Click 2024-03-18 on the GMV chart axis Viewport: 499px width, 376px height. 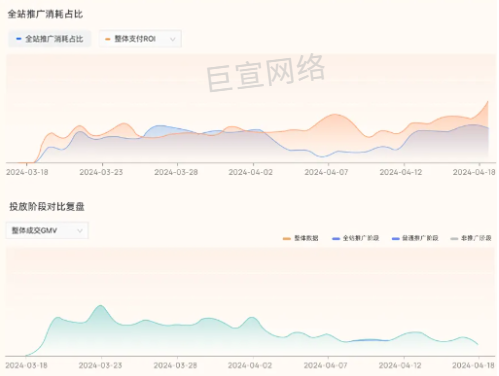click(26, 365)
